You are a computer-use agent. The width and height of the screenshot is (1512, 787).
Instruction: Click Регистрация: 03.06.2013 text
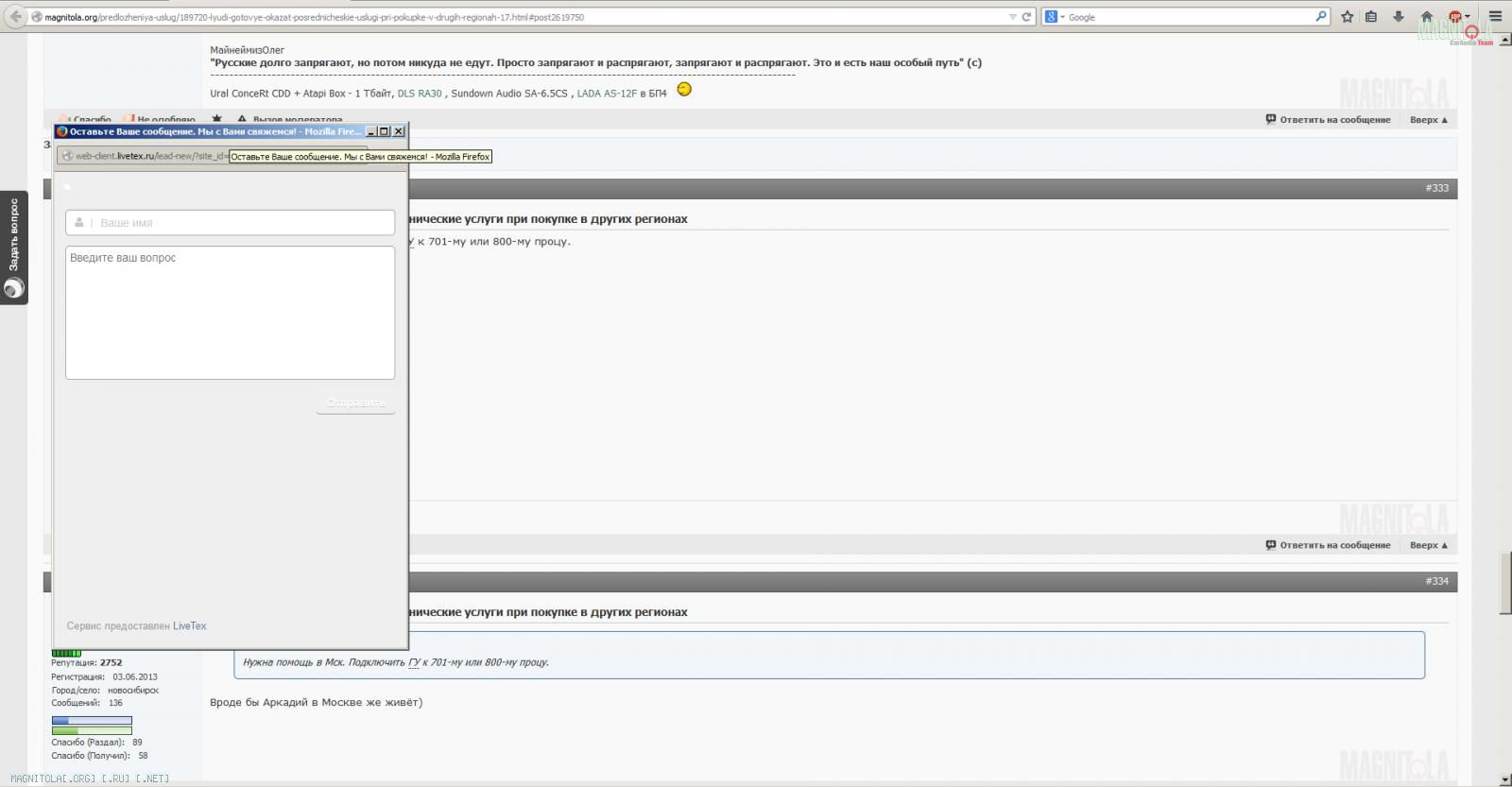click(104, 676)
